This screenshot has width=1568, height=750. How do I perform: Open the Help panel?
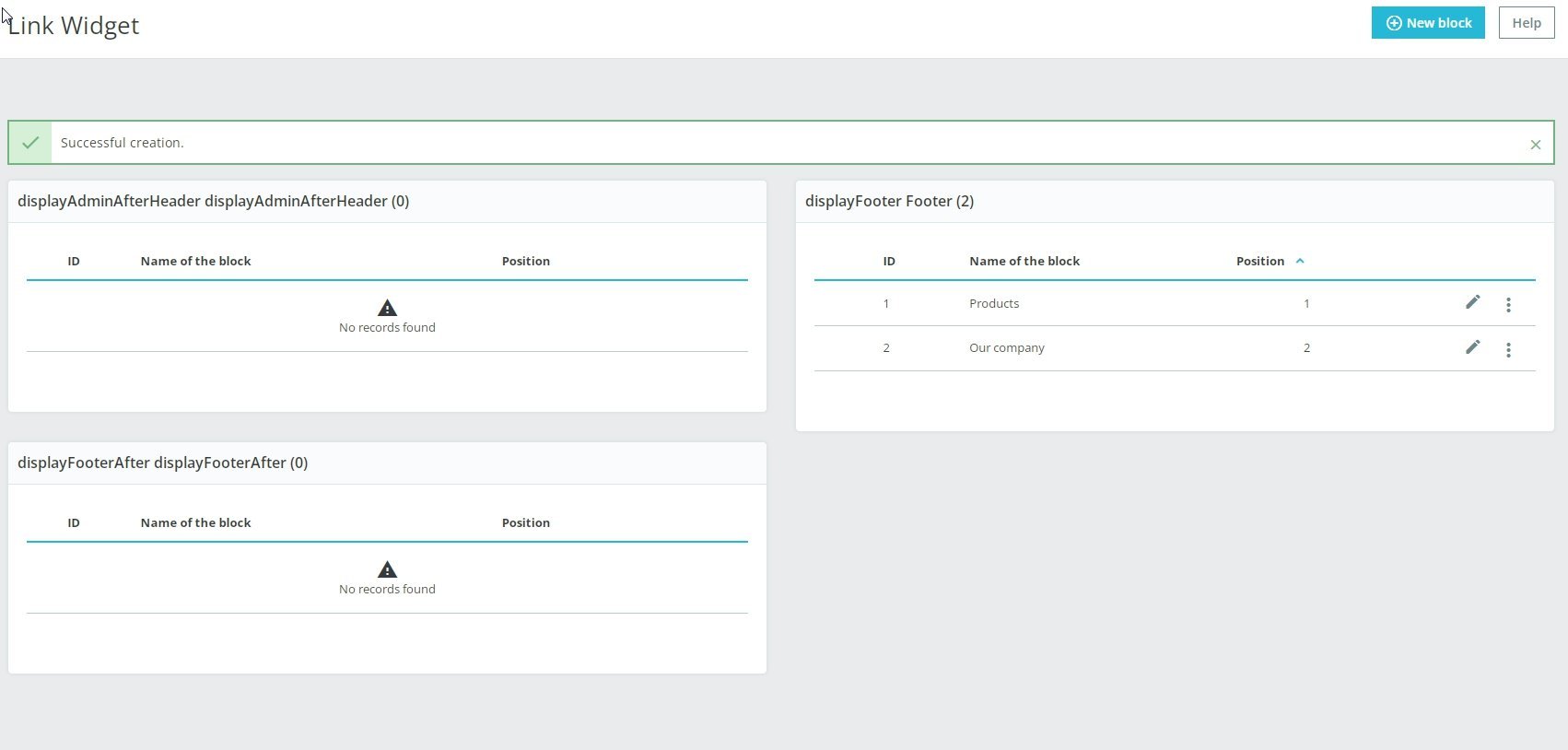coord(1526,23)
